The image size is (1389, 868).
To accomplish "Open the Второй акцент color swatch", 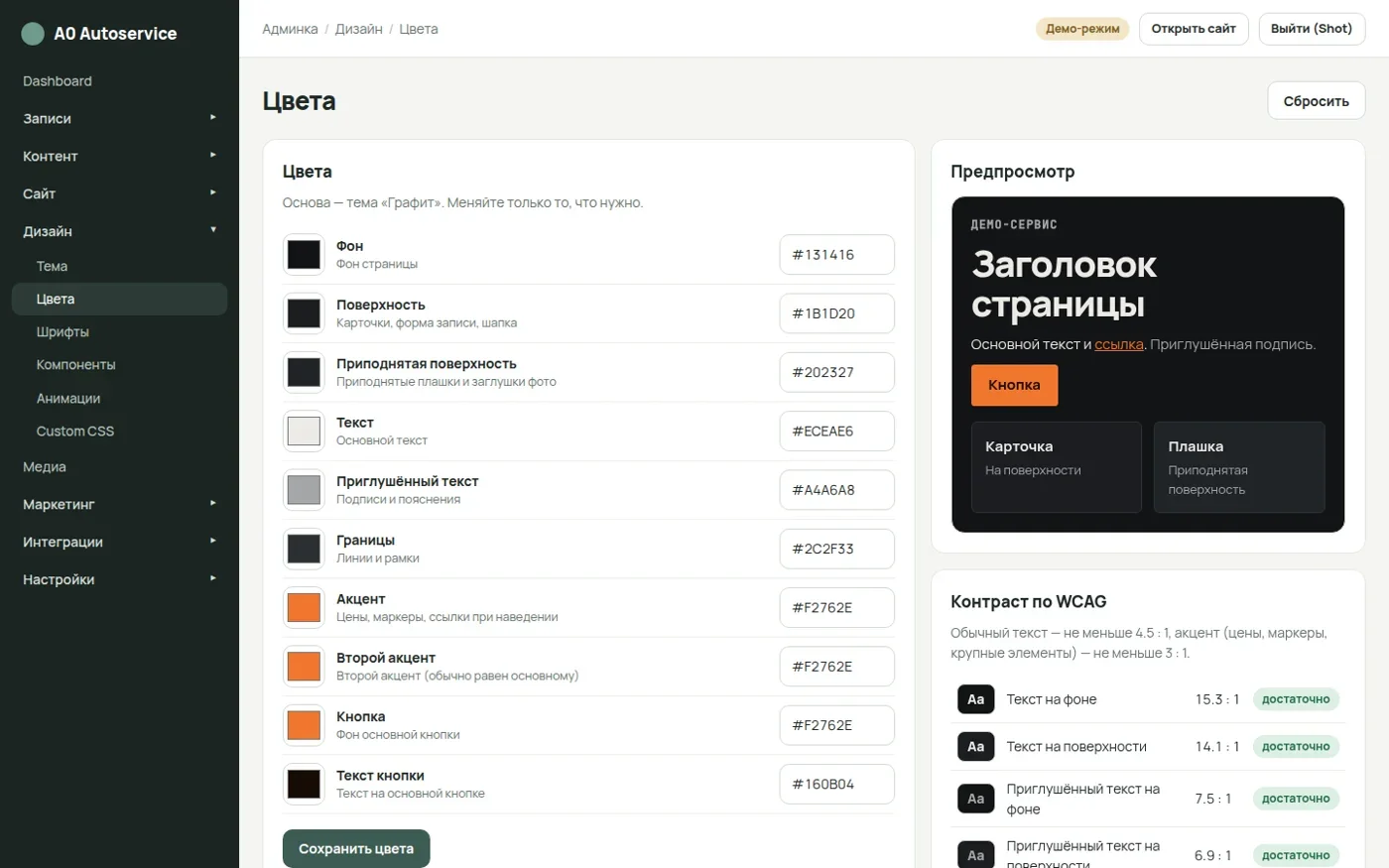I will point(304,667).
